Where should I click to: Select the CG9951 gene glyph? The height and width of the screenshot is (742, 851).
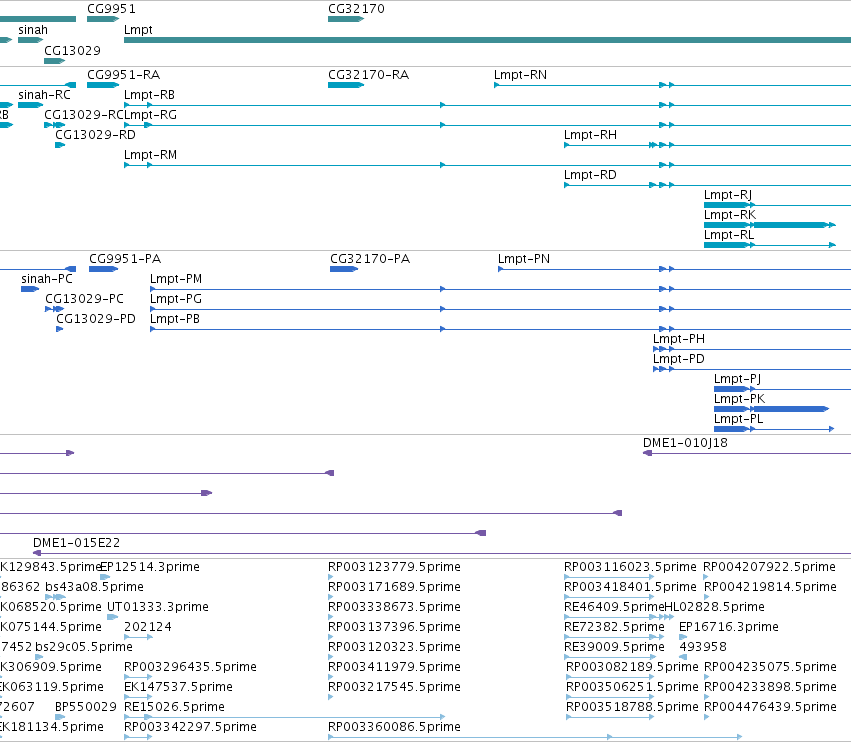[103, 19]
